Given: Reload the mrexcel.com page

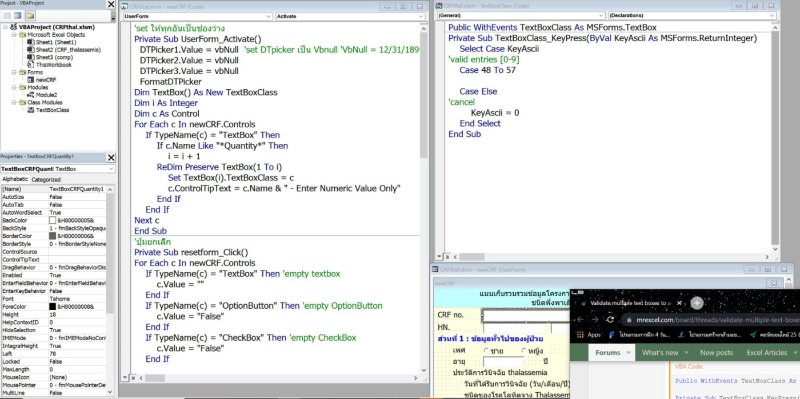Looking at the screenshot, I should coord(610,320).
